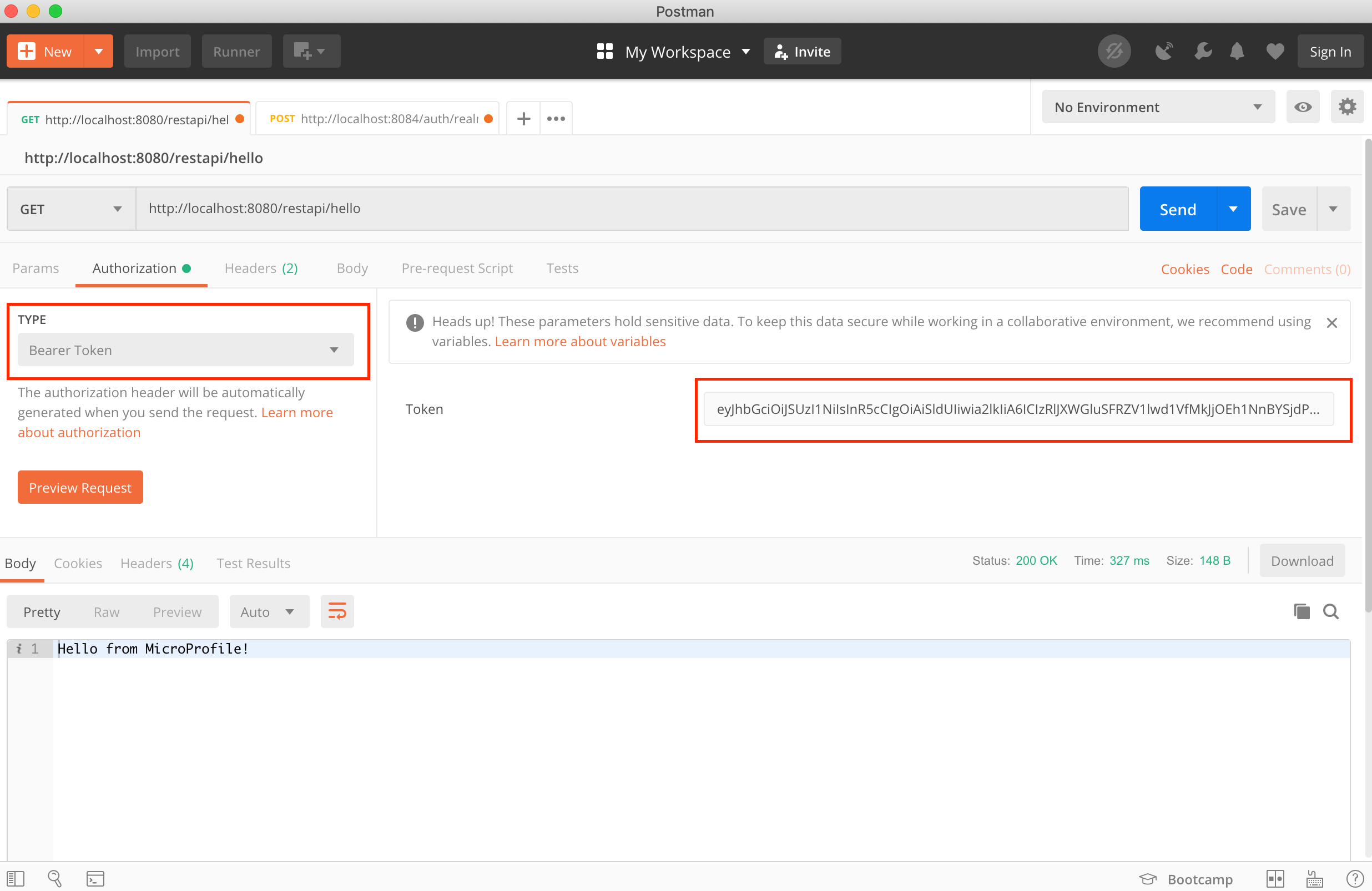Click the heart icon in header

[1274, 52]
